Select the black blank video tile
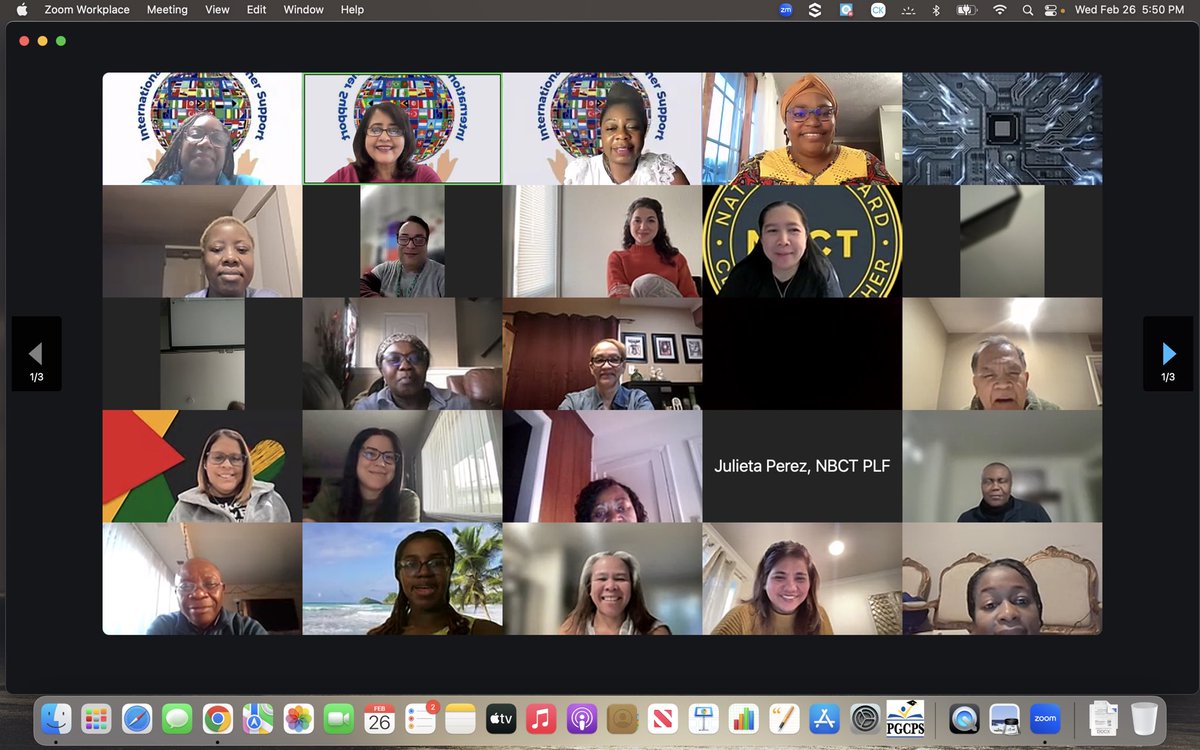This screenshot has width=1200, height=750. point(802,354)
